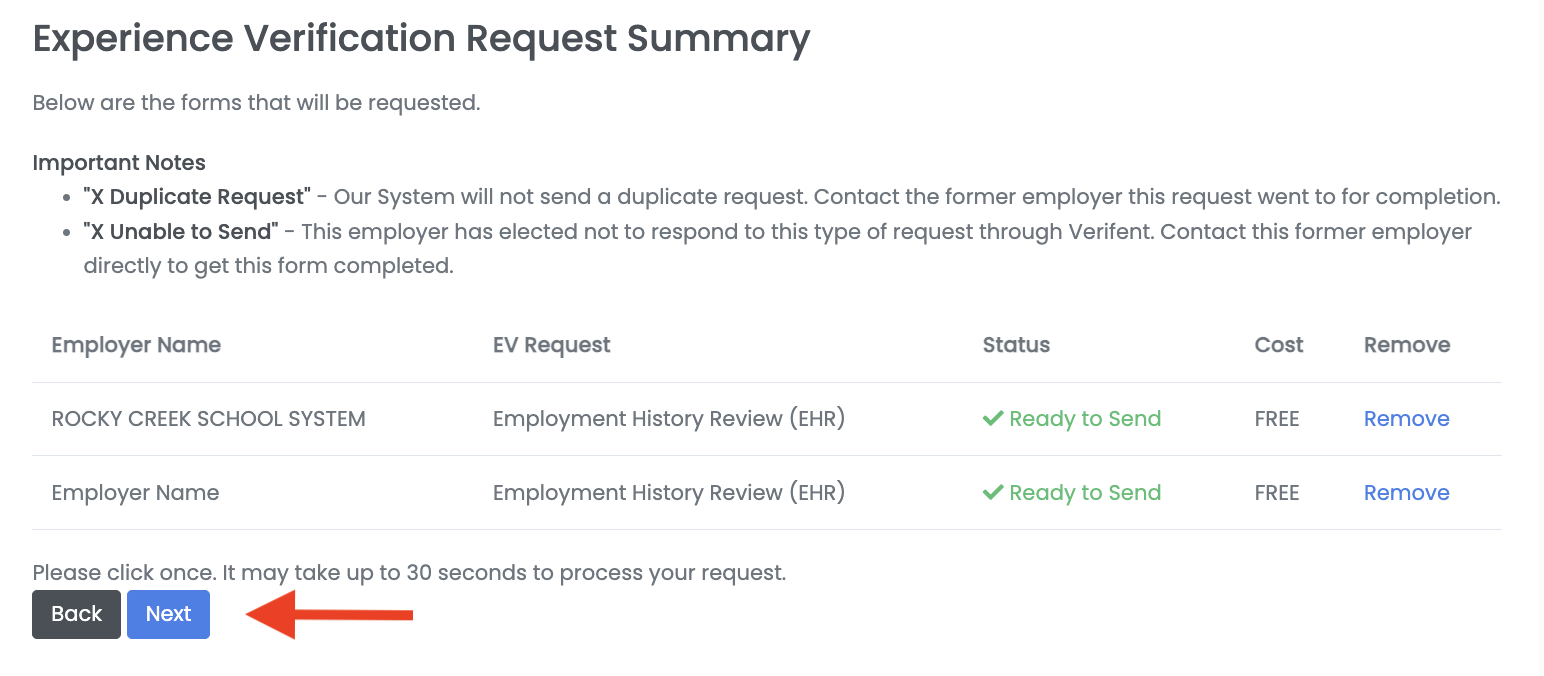The width and height of the screenshot is (1544, 676).
Task: Click the X Duplicate Request bullet text
Action: tap(790, 196)
